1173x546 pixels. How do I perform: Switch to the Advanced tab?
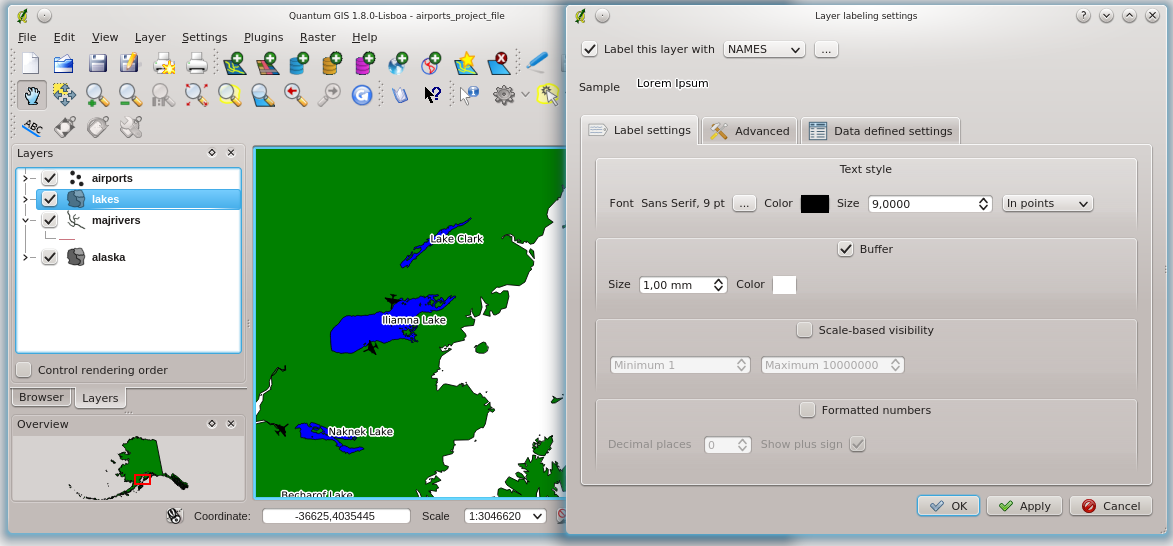[x=750, y=131]
